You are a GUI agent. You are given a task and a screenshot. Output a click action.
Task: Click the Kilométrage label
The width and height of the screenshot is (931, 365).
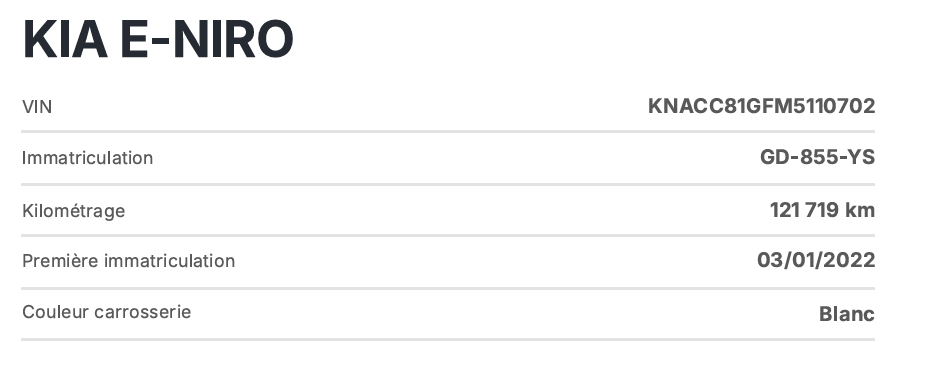click(x=74, y=211)
